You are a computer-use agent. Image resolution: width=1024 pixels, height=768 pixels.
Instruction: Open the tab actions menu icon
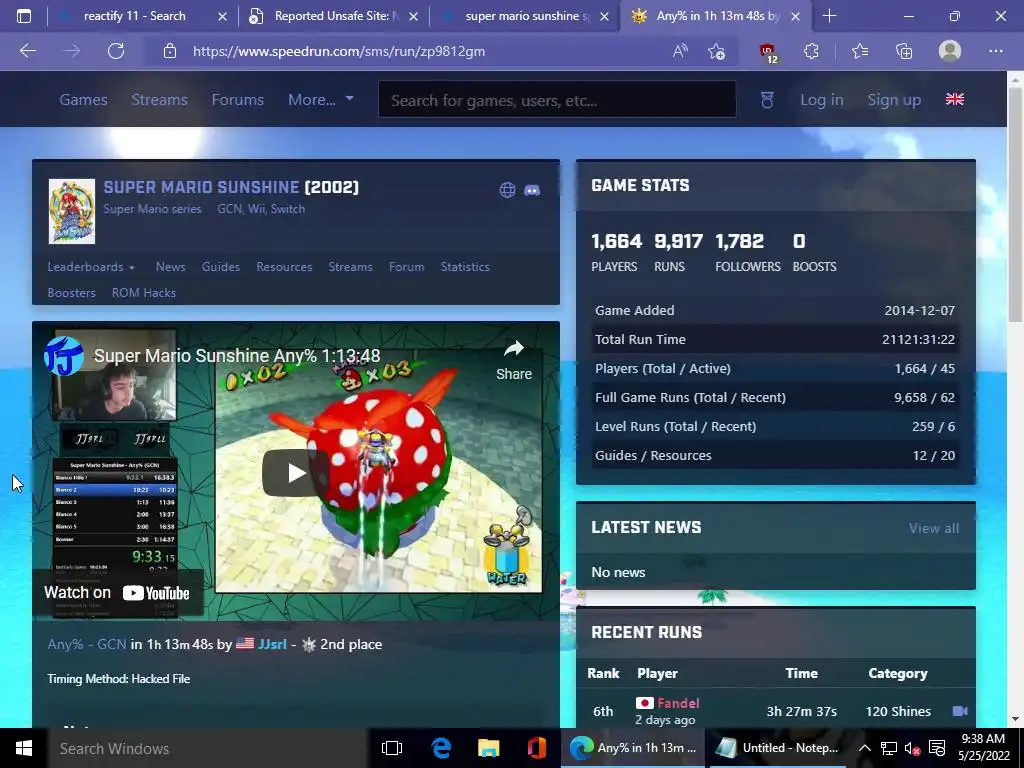24,16
